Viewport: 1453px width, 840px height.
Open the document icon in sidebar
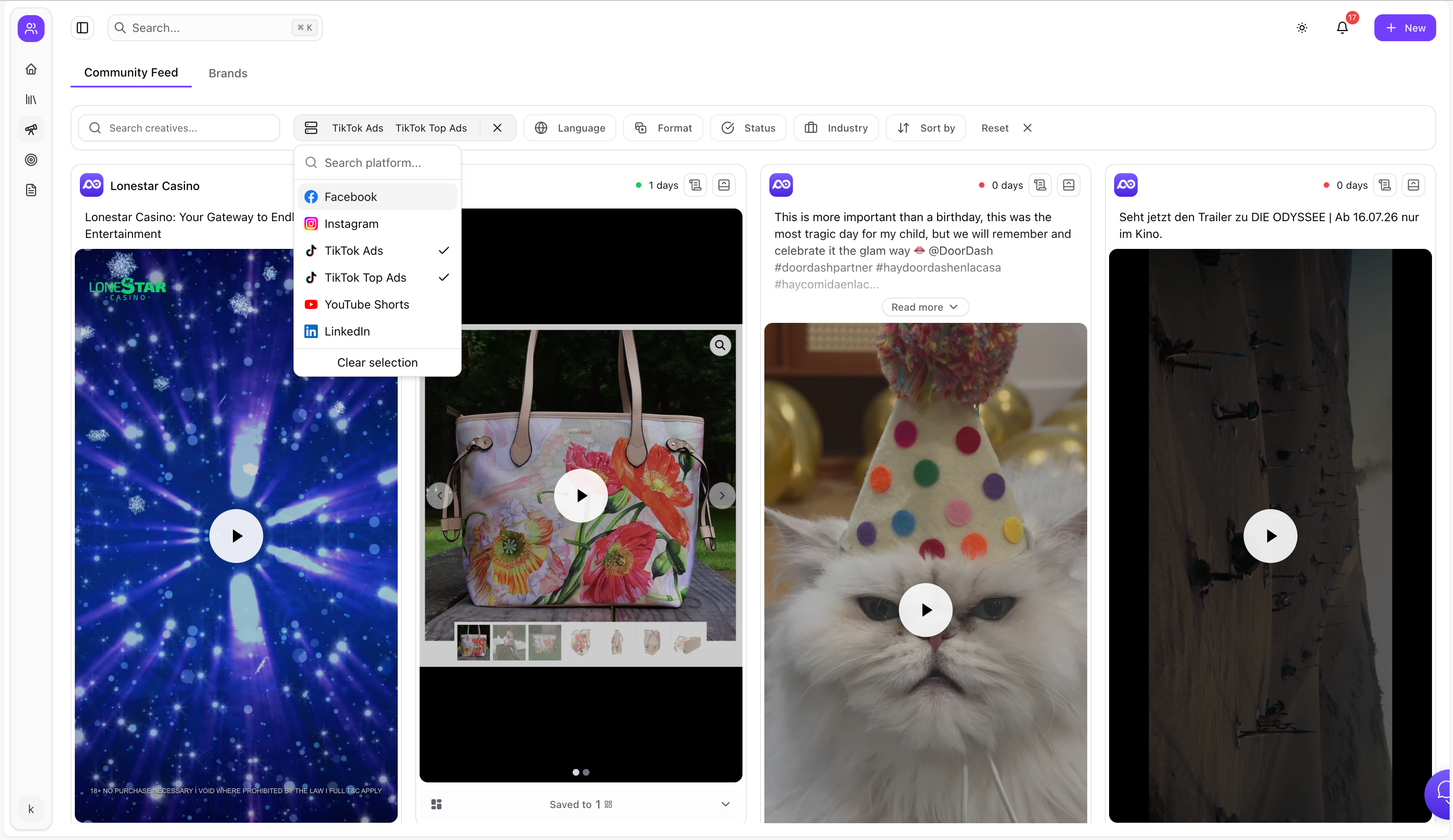pos(31,190)
